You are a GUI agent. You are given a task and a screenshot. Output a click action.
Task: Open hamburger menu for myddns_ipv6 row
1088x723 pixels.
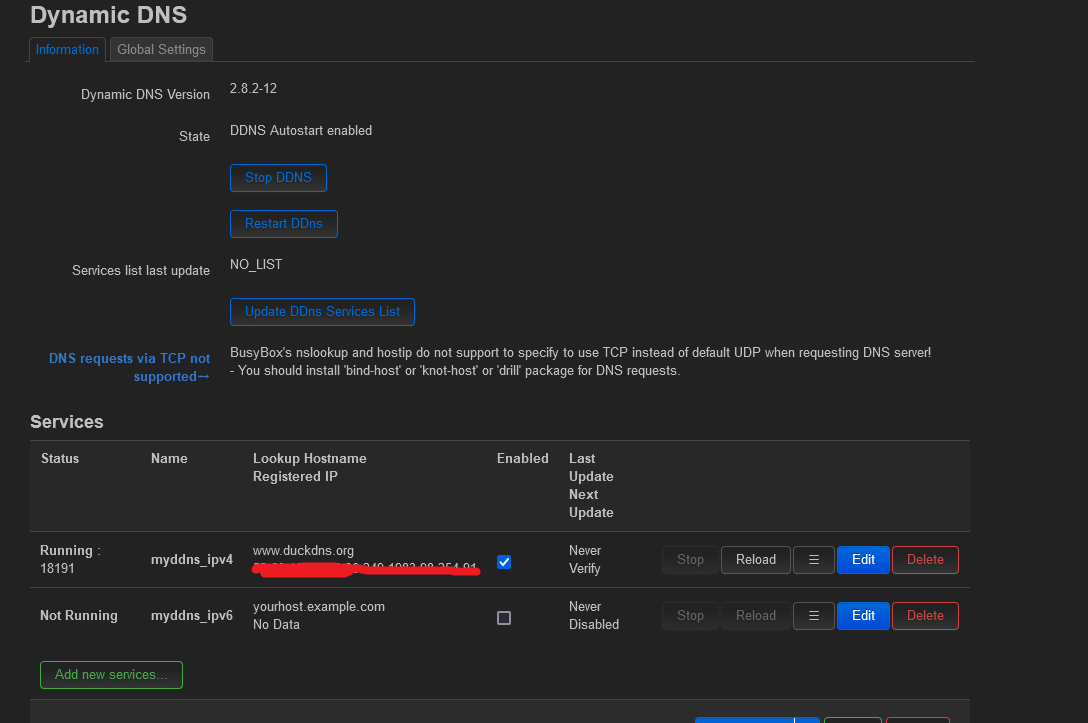tap(814, 615)
